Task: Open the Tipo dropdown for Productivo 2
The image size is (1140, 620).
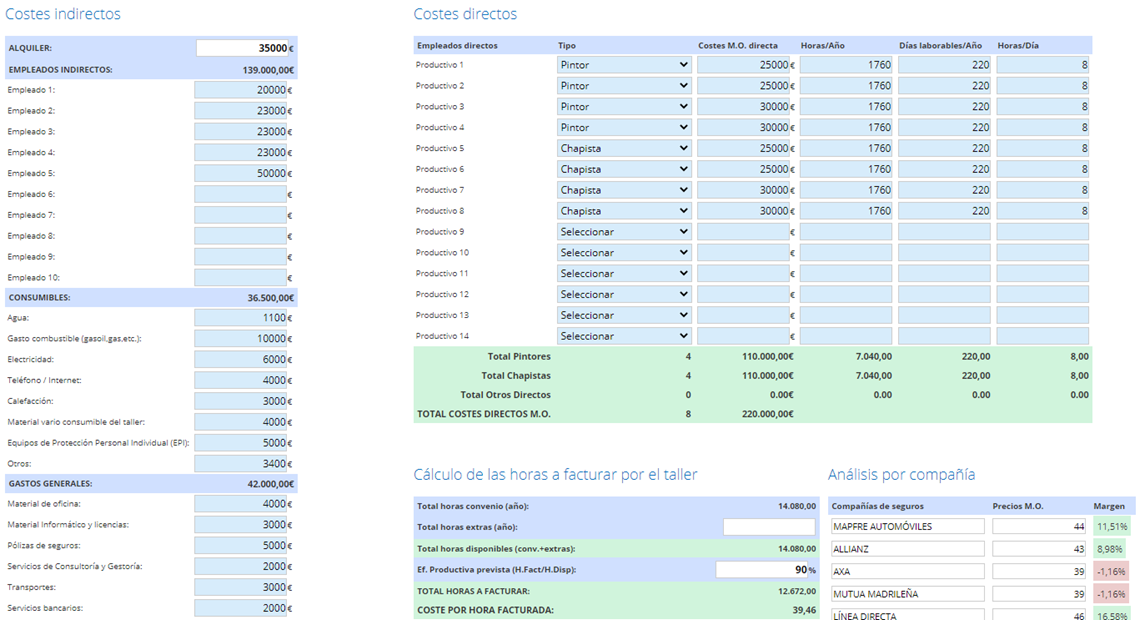Action: pos(624,86)
